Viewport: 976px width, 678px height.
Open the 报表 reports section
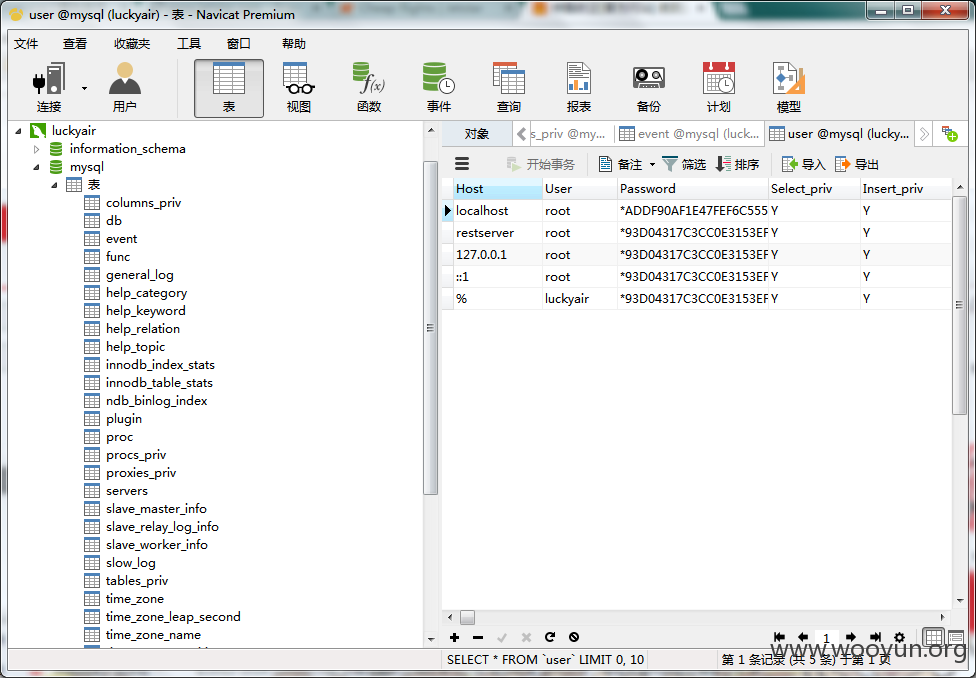click(579, 88)
